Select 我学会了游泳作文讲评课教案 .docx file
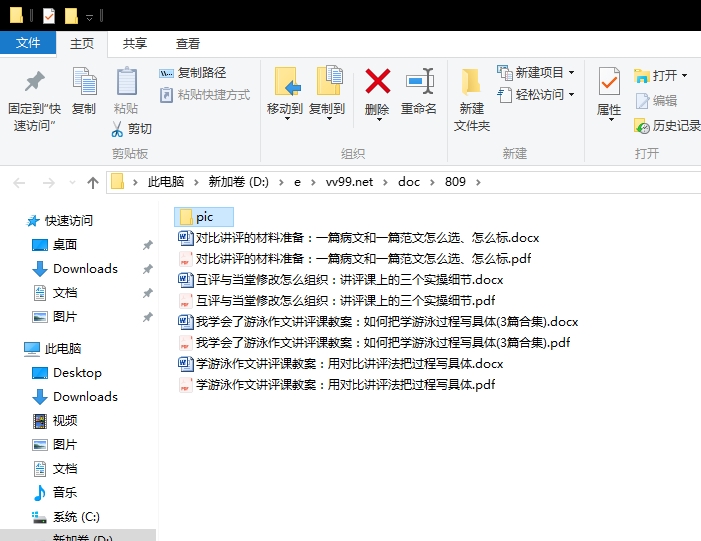The image size is (701, 541). 378,321
